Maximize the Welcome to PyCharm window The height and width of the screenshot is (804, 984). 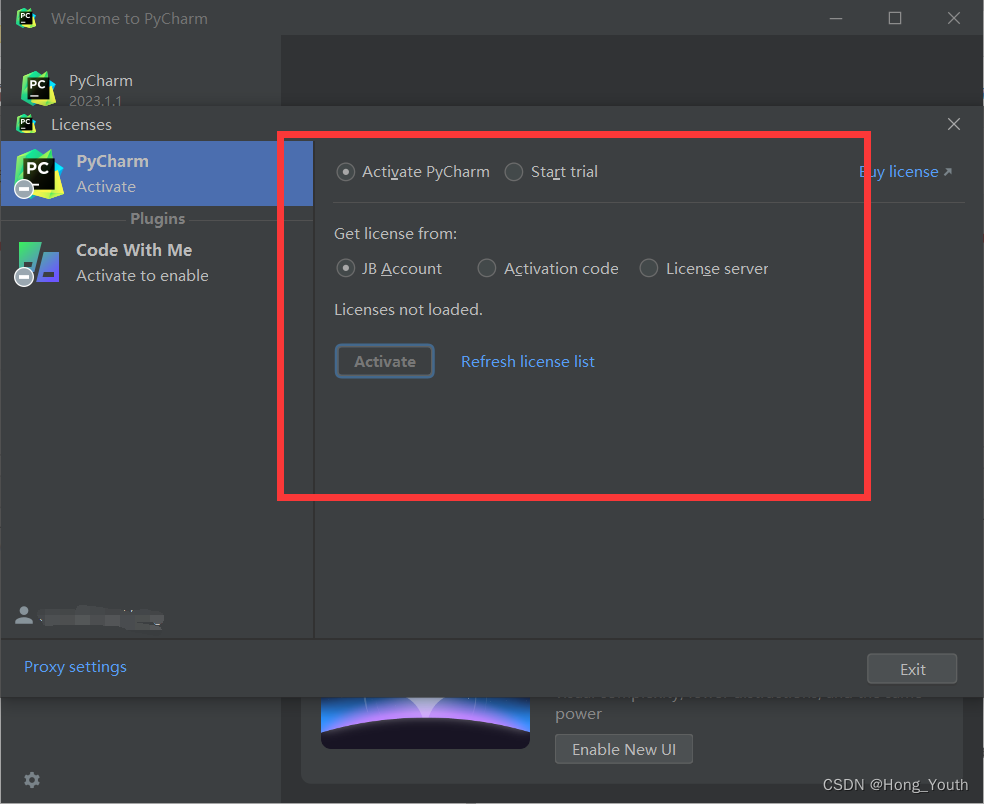[895, 18]
